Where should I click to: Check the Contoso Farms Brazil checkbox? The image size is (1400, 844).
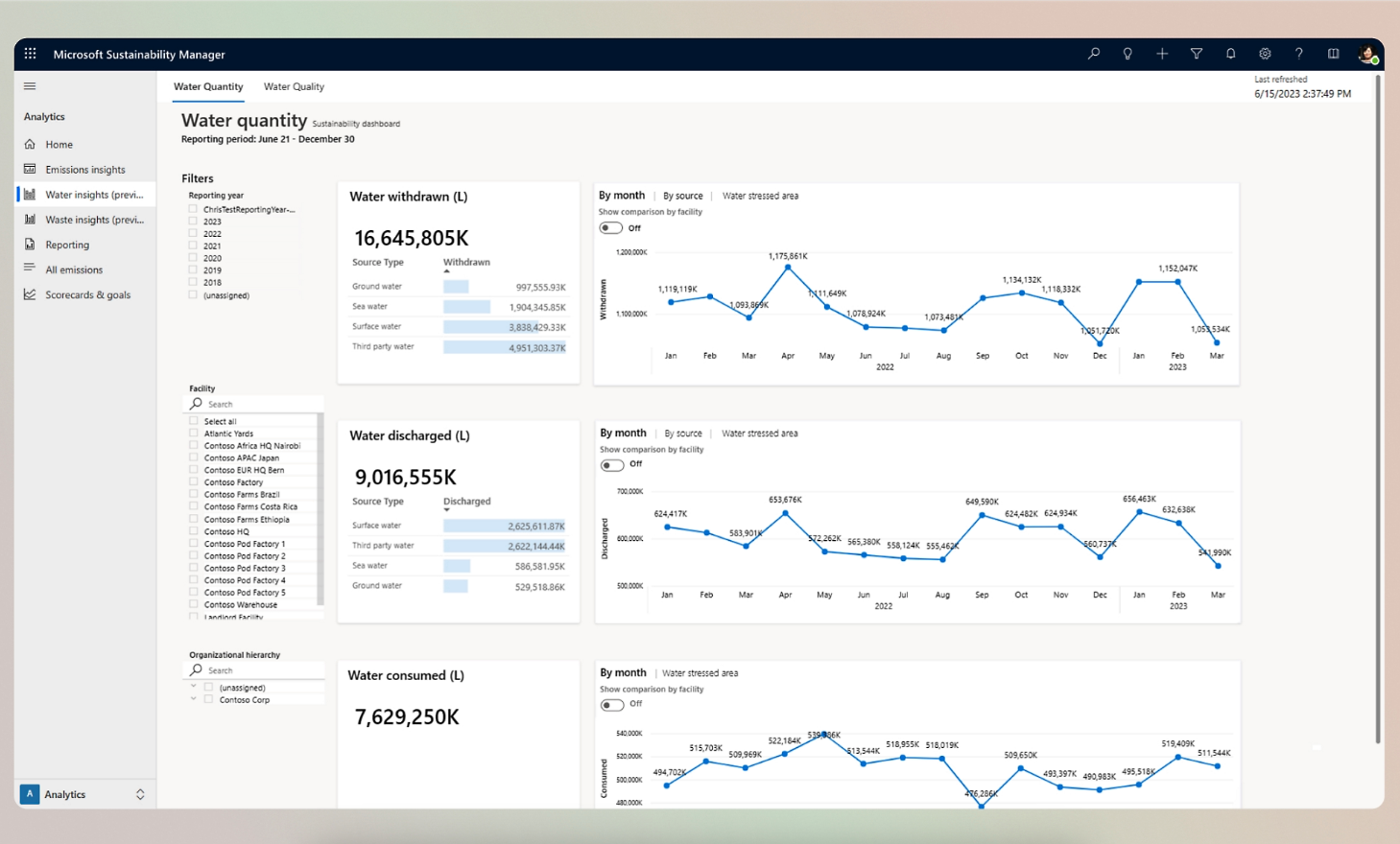tap(194, 494)
